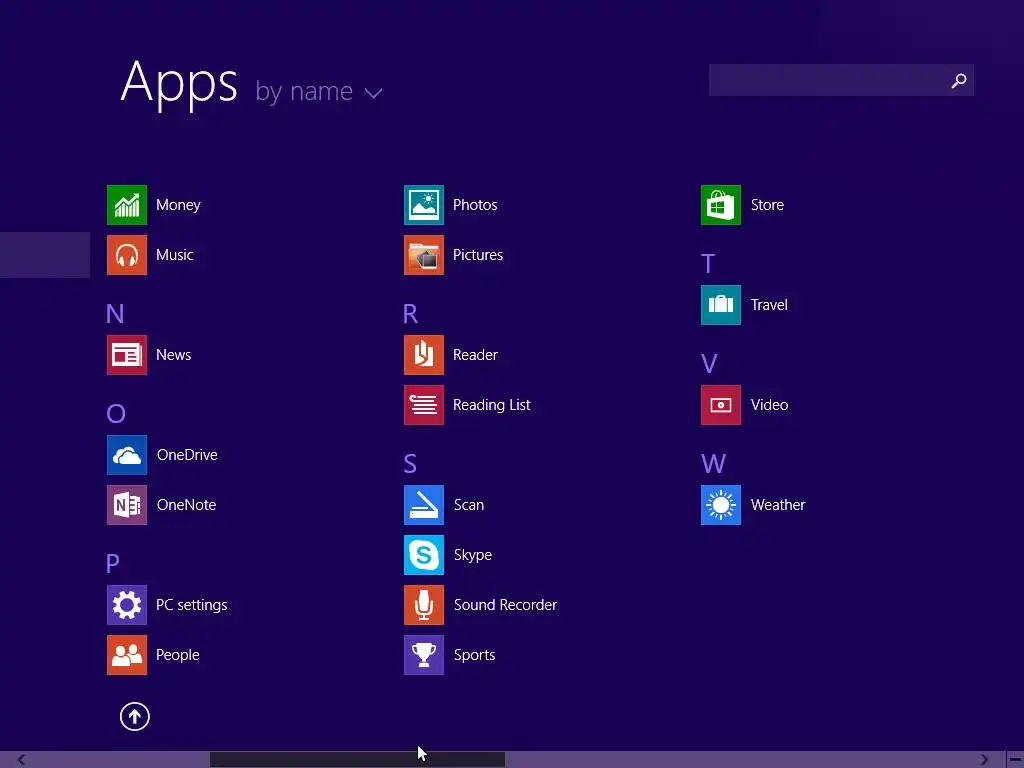The height and width of the screenshot is (768, 1024).
Task: Click the 'Weather' label text
Action: point(778,505)
